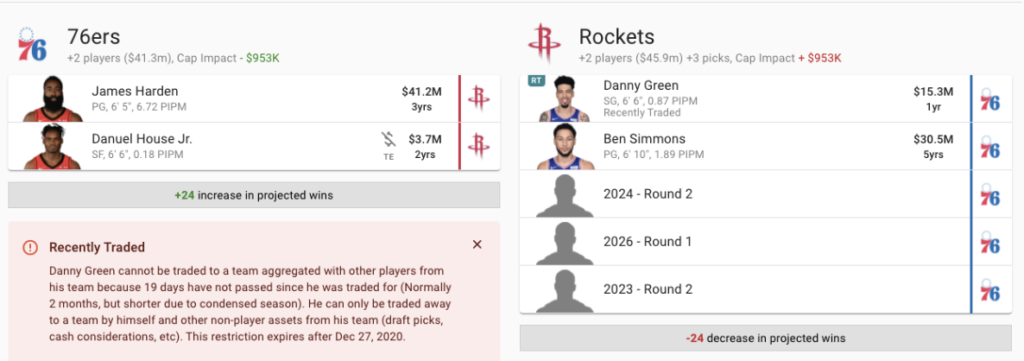Screen dimensions: 1024x361
Task: Click the Danny Green name
Action: tap(641, 86)
